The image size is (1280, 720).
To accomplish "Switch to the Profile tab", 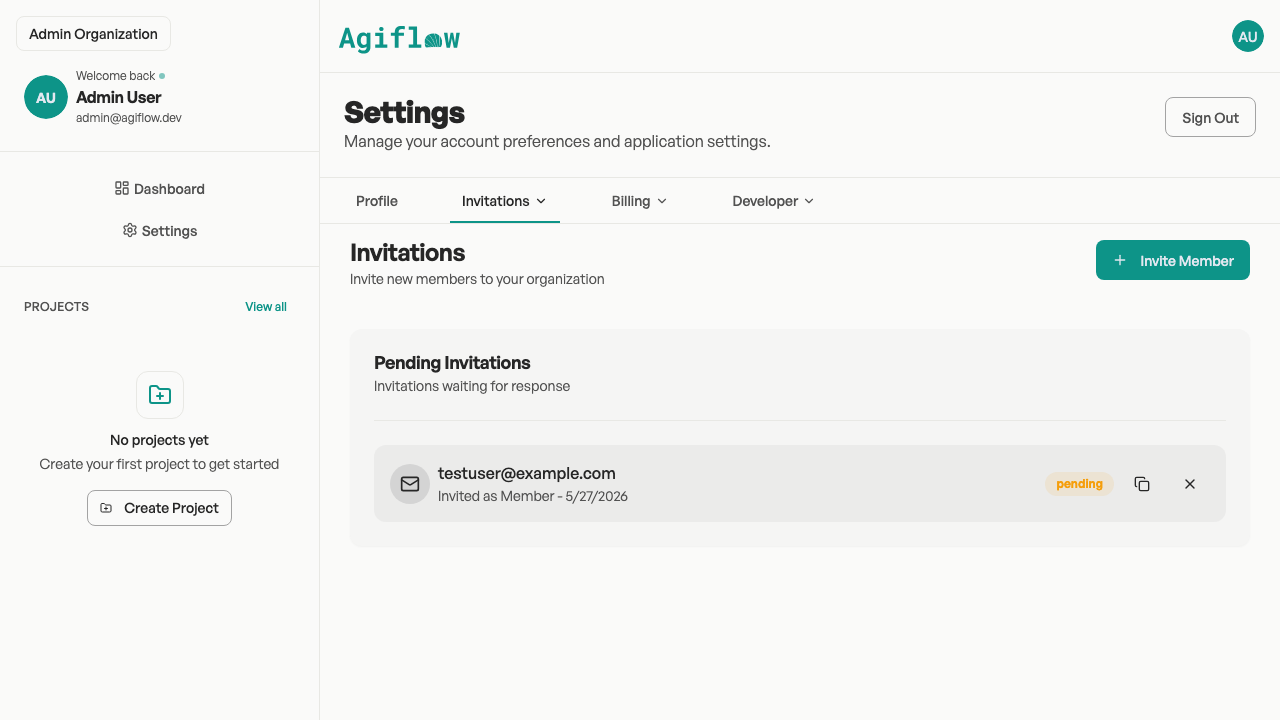I will 377,201.
